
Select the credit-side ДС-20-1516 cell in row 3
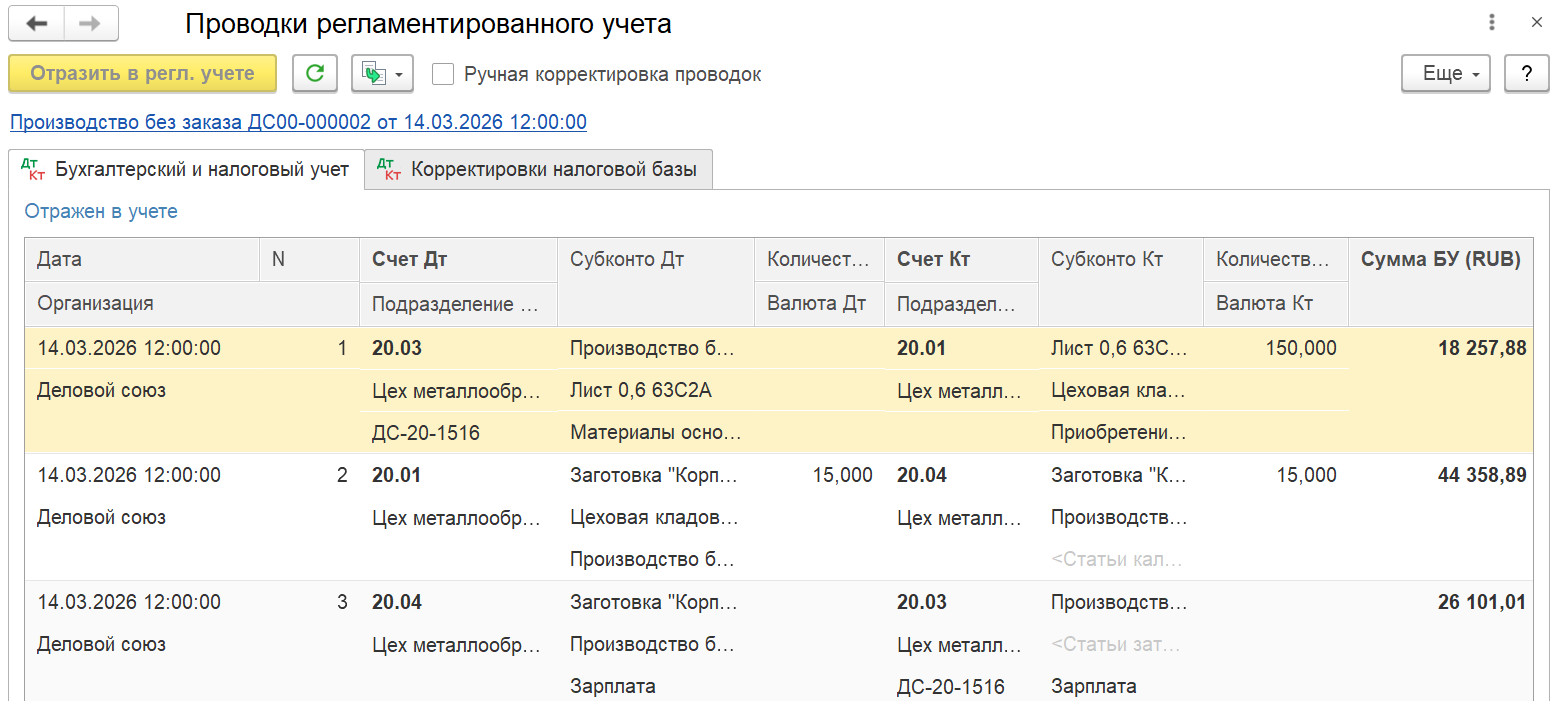961,686
